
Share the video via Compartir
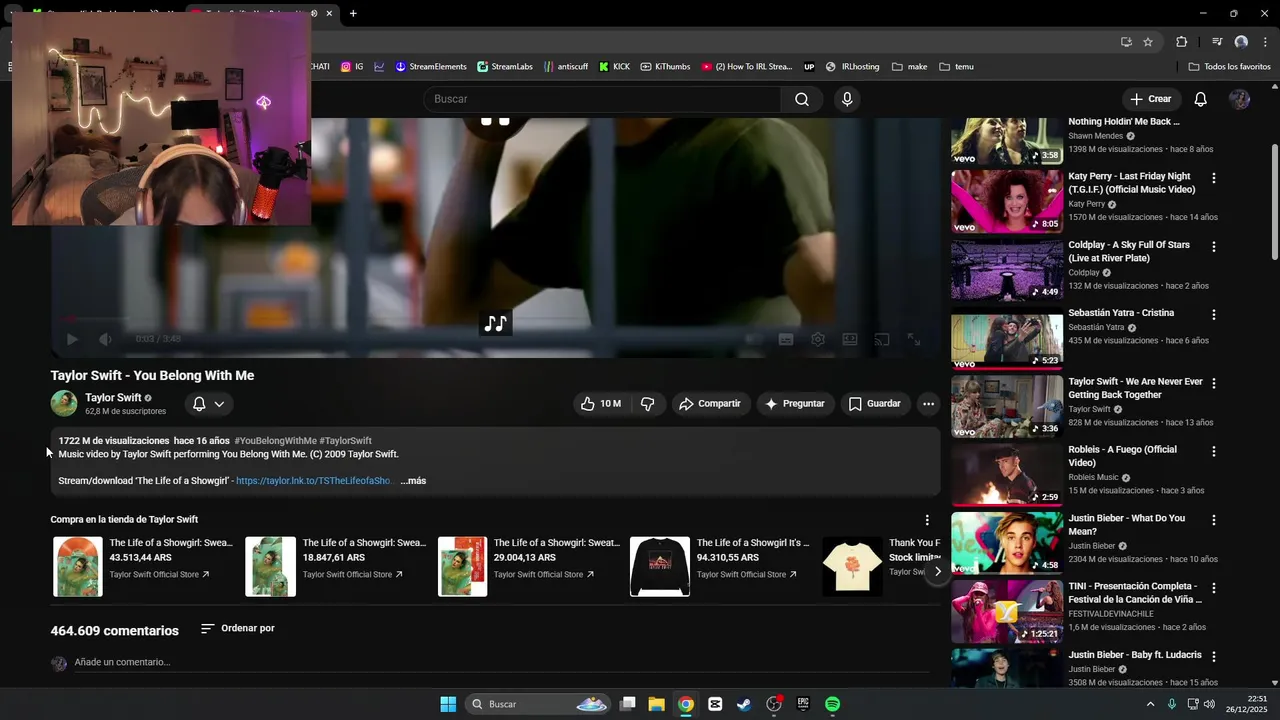pyautogui.click(x=710, y=404)
